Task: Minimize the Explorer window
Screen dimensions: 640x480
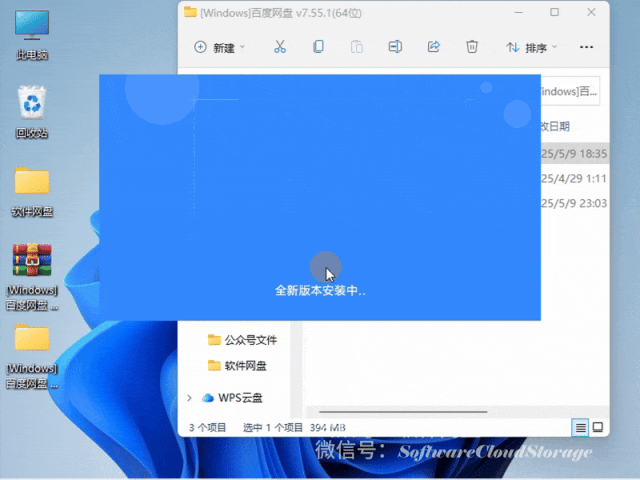Action: click(x=518, y=13)
